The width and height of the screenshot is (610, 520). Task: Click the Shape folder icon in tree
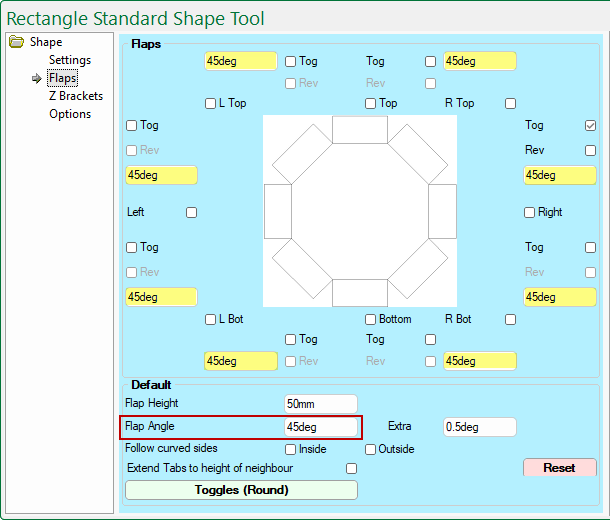16,42
